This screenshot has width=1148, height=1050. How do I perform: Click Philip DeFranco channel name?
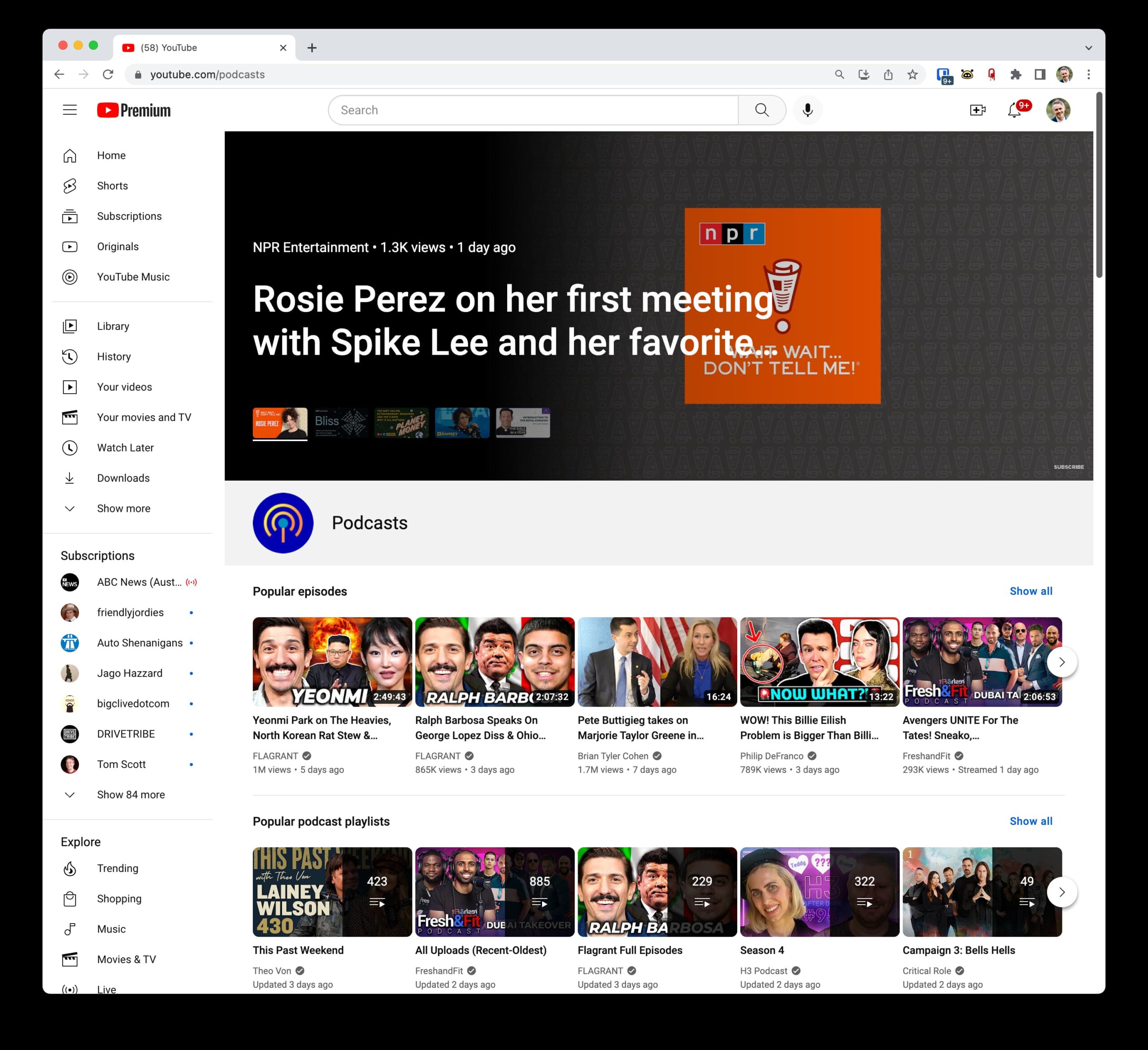pos(772,755)
